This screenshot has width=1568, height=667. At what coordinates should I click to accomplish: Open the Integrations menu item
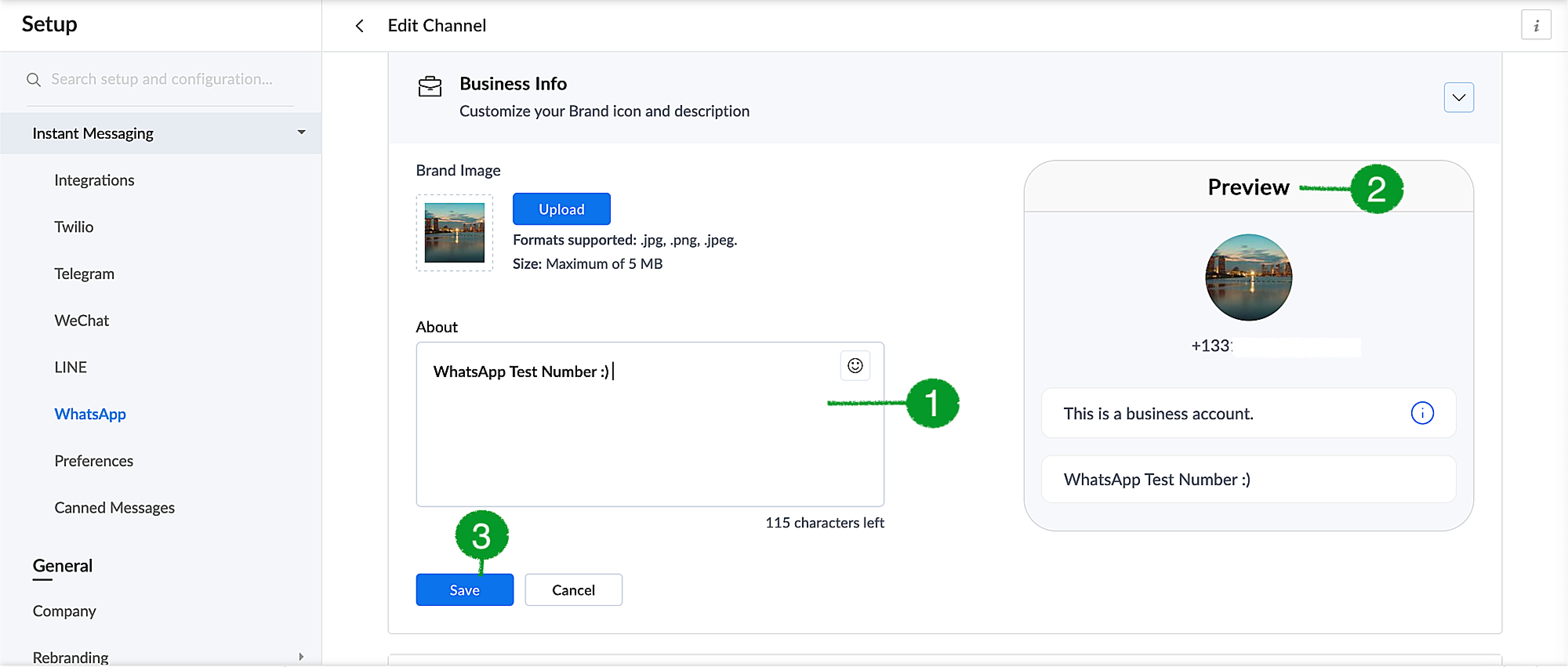tap(94, 180)
